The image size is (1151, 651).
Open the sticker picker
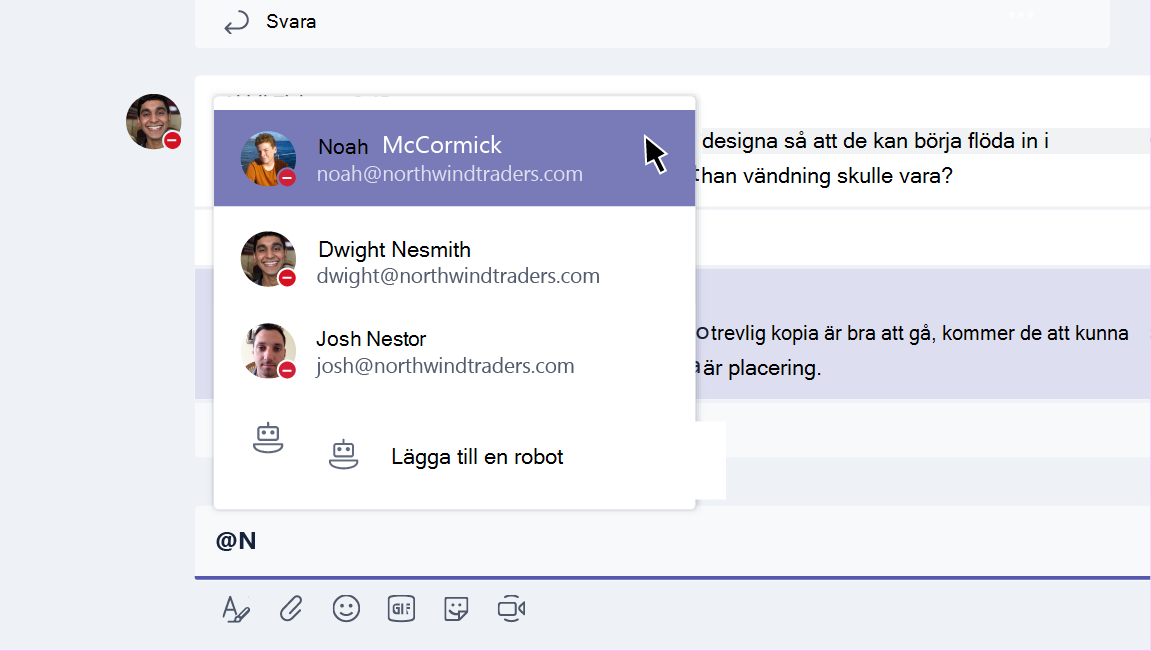[457, 609]
